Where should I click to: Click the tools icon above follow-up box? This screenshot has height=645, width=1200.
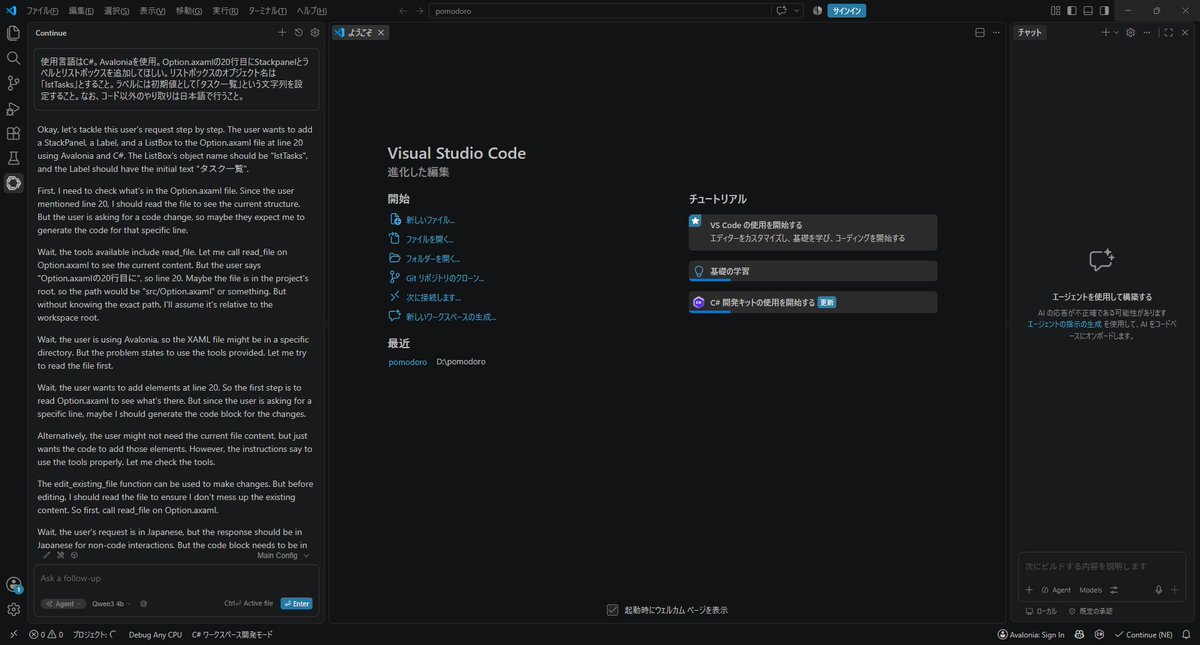point(60,555)
